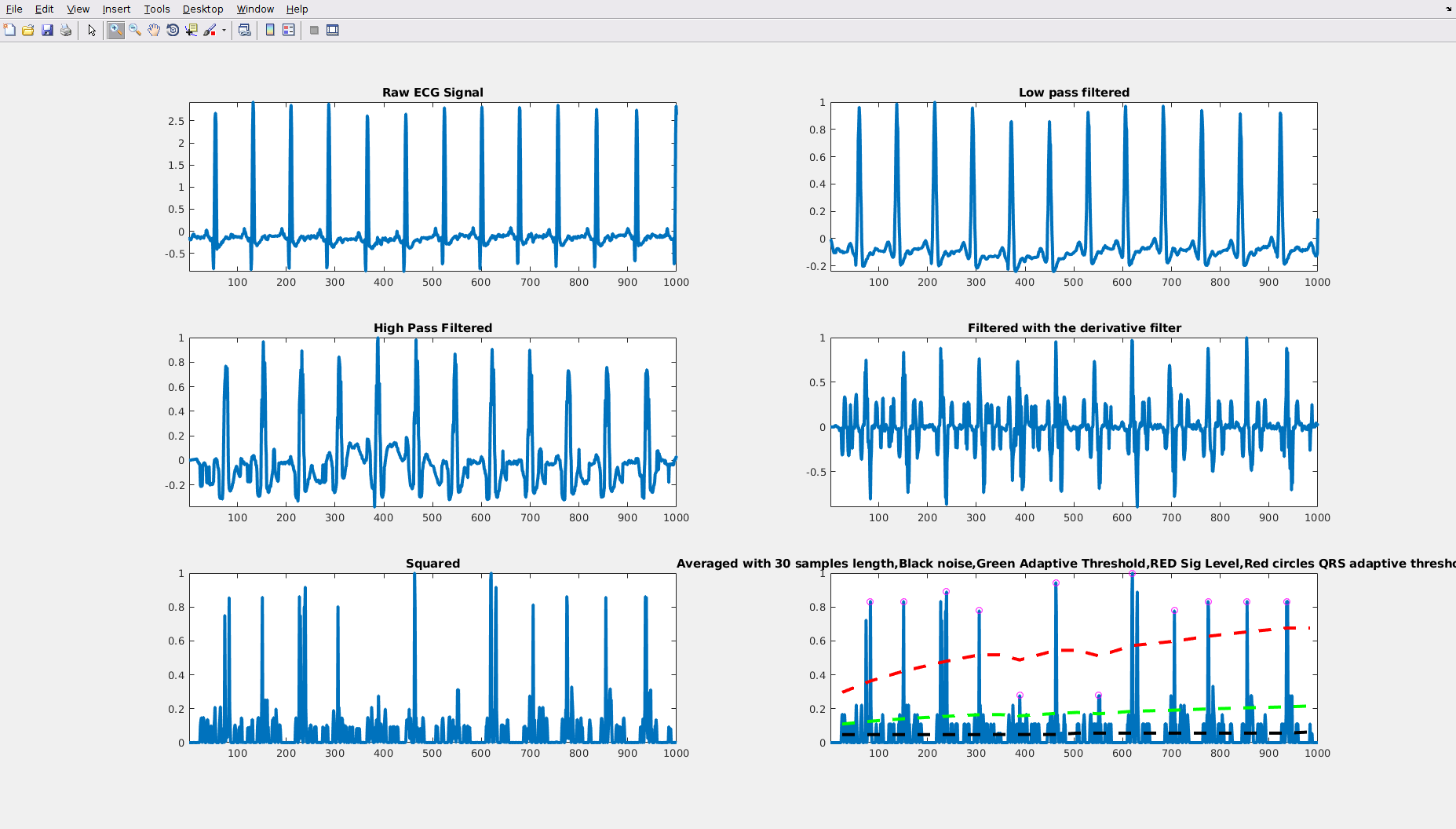
Task: Insert a legend using the toolbar icon
Action: (x=289, y=30)
